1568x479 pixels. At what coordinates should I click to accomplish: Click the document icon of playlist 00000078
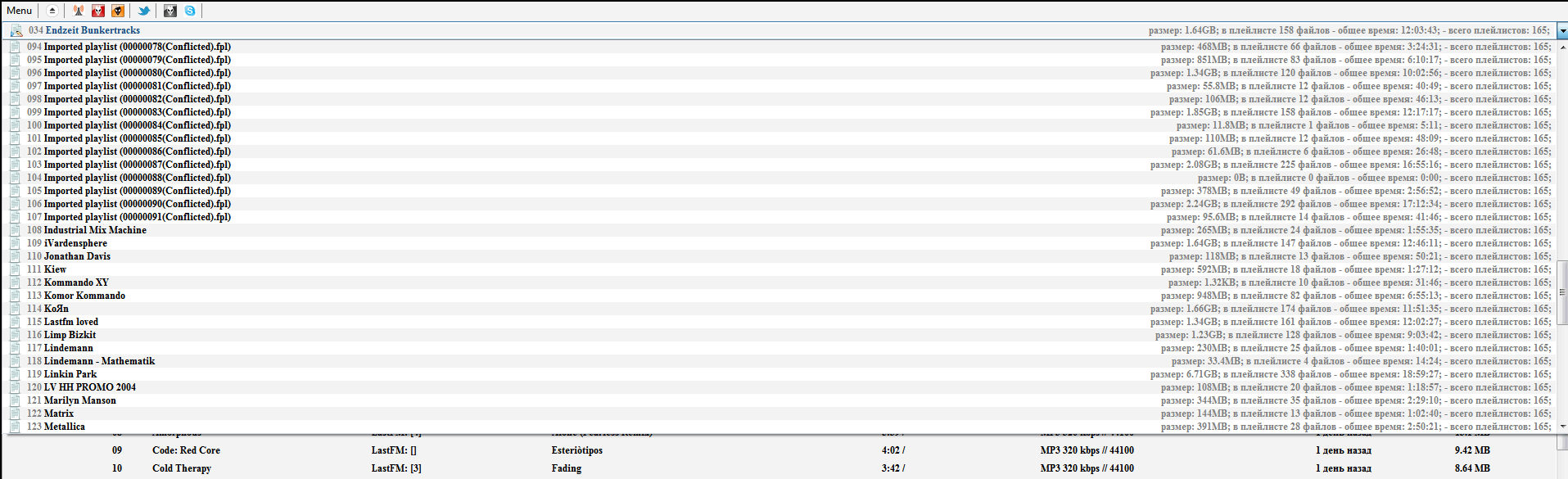click(x=15, y=47)
